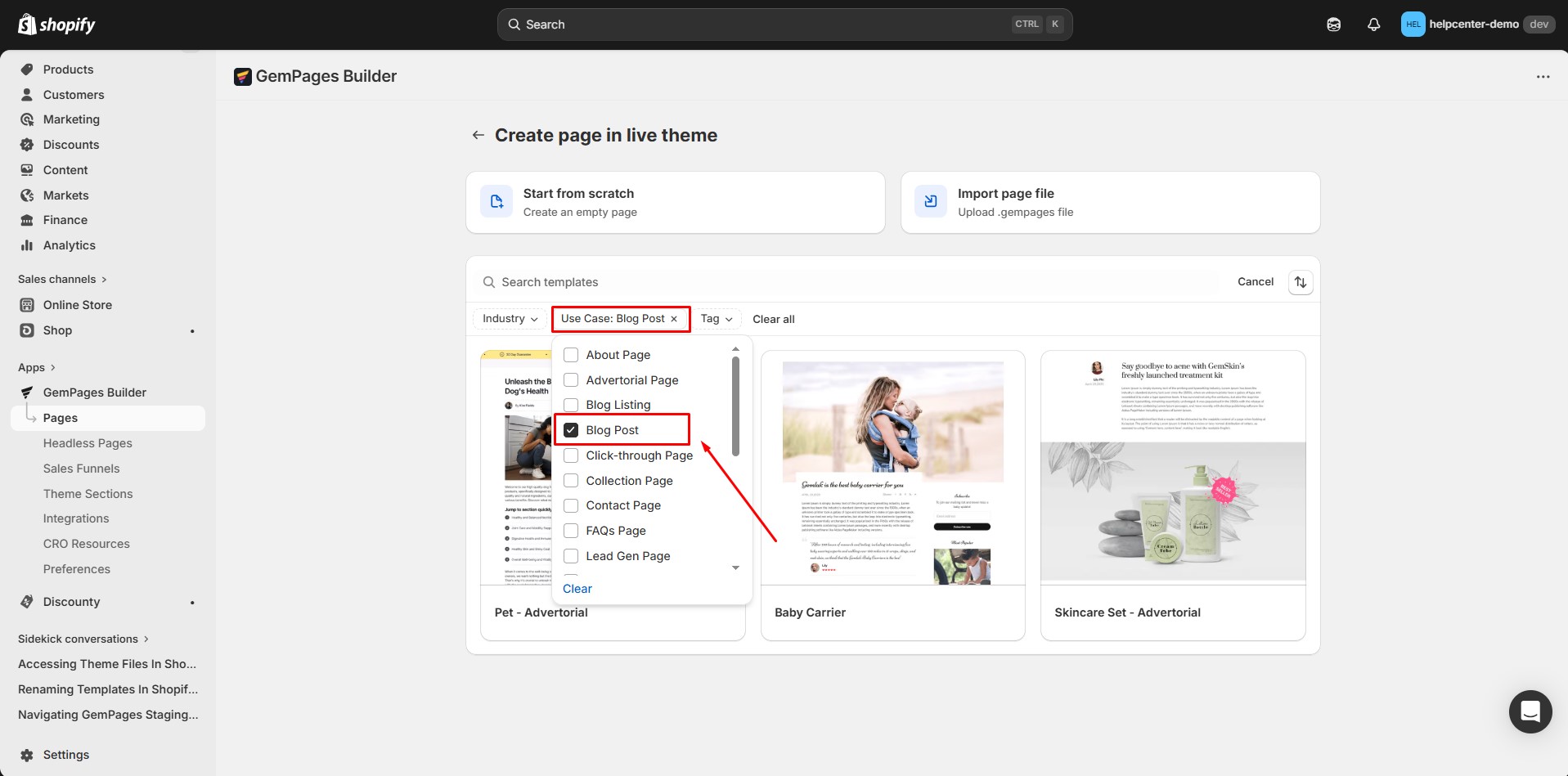The width and height of the screenshot is (1568, 776).
Task: Click the back arrow beside Create page
Action: point(478,135)
